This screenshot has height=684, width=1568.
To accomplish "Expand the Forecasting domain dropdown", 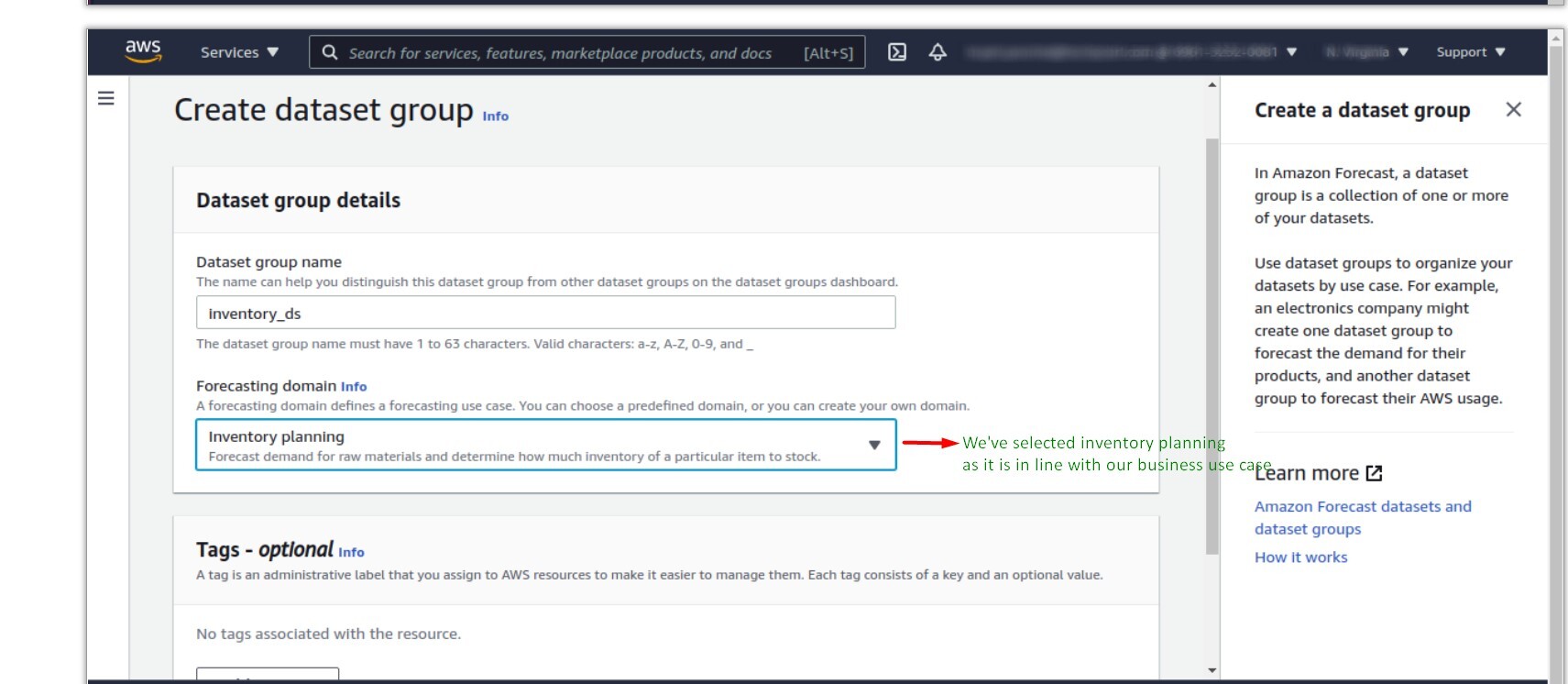I will (x=546, y=445).
